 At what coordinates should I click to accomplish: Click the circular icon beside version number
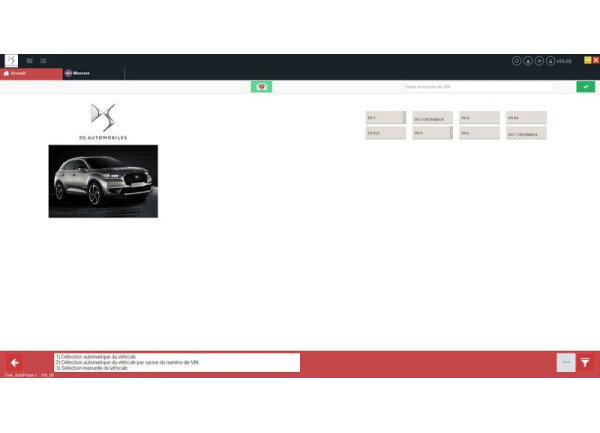point(550,61)
